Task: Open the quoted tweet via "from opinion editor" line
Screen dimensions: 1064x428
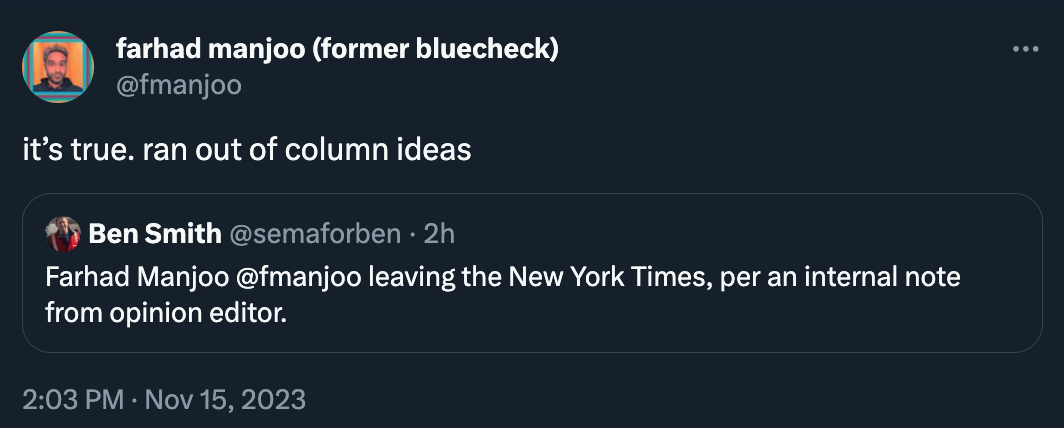Action: coord(166,312)
